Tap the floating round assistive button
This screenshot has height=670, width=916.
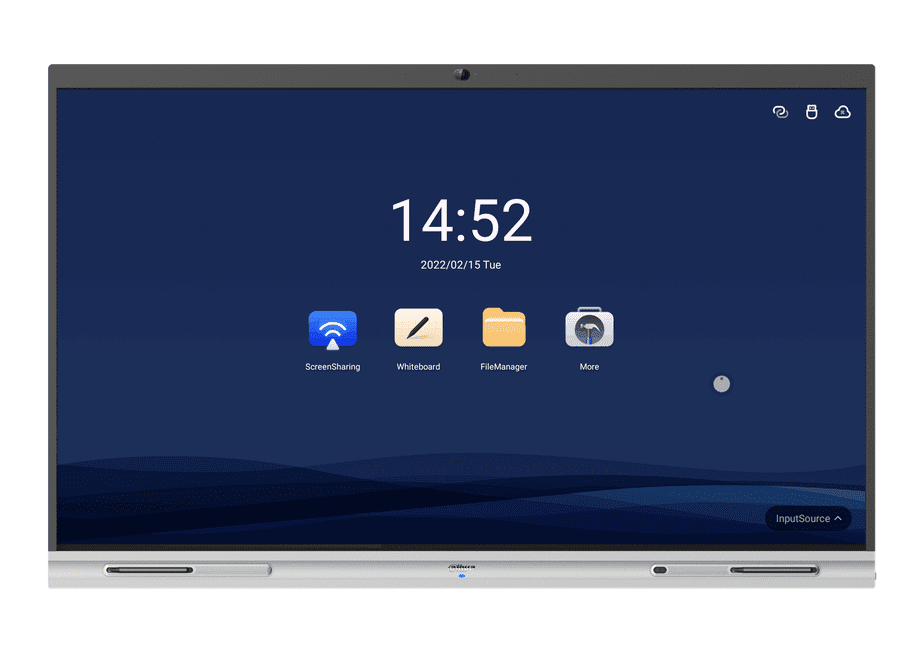721,384
